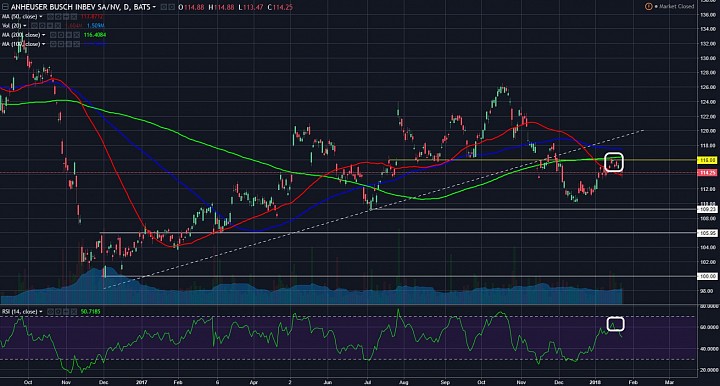Viewport: 720px width, 386px height.
Task: Hide the MA (200, close) indicator
Action: click(53, 35)
